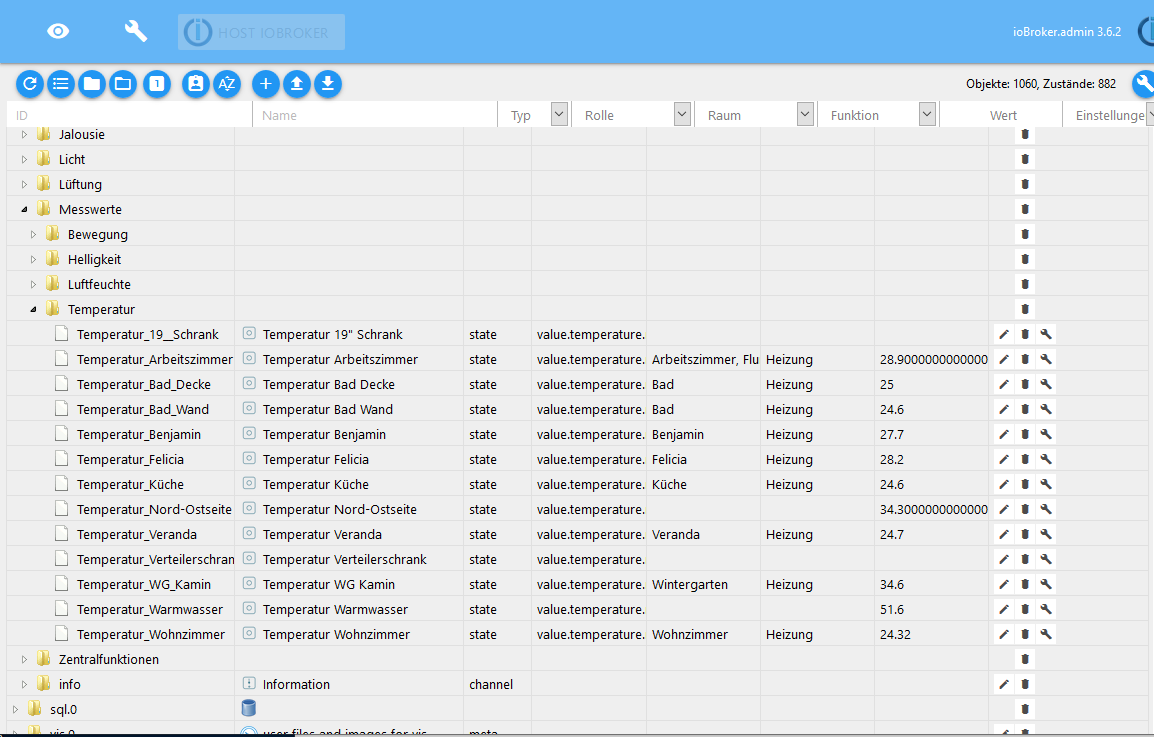
Task: Expand the Zentralfunktionen folder
Action: [x=24, y=660]
